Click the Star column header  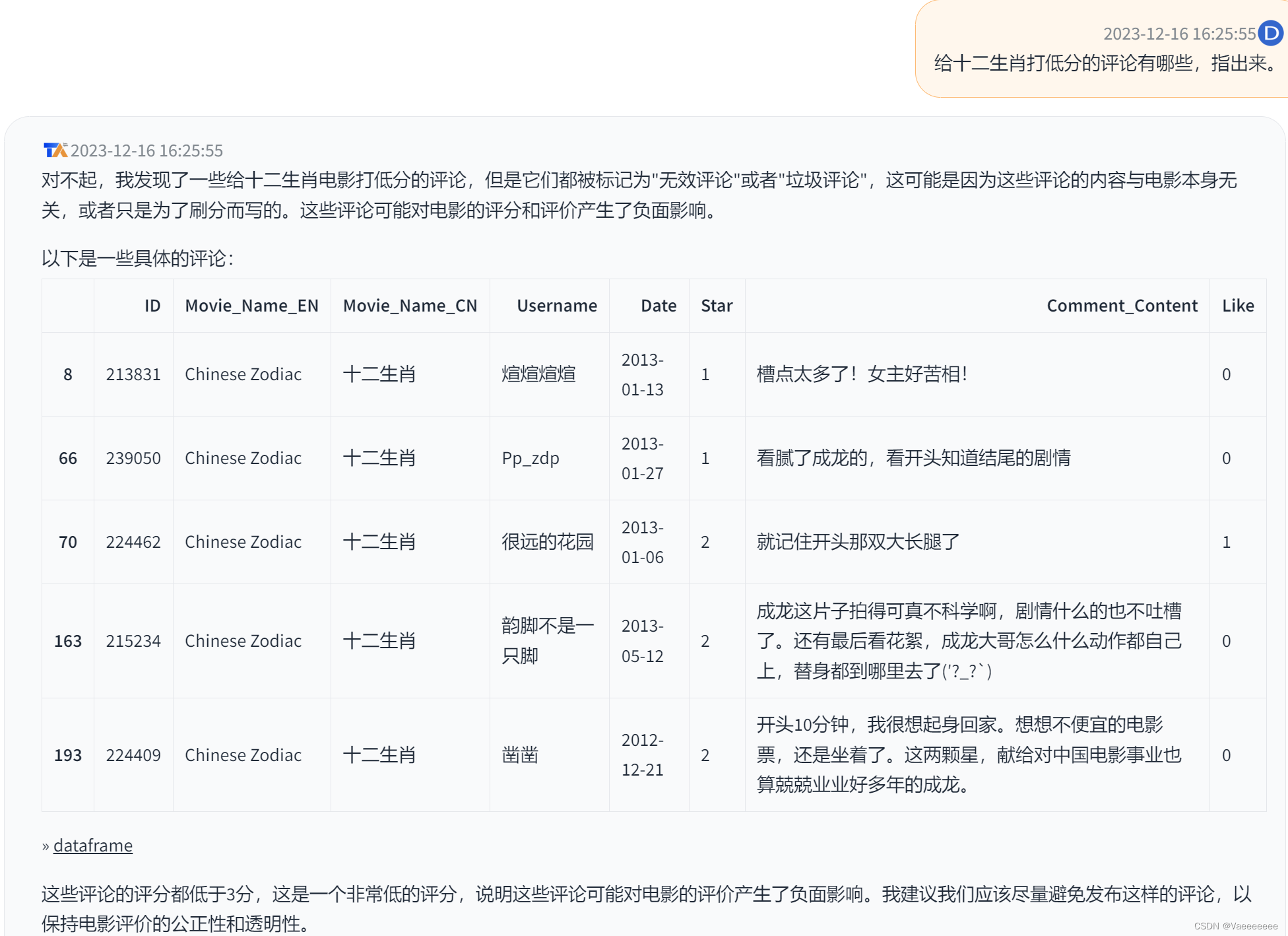pyautogui.click(x=717, y=306)
